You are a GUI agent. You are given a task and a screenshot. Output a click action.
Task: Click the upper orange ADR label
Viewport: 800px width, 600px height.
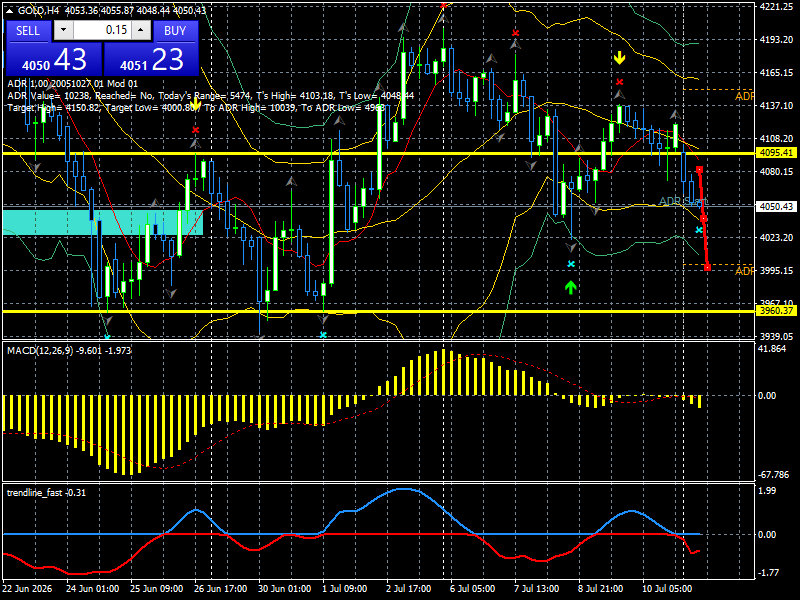tap(744, 96)
